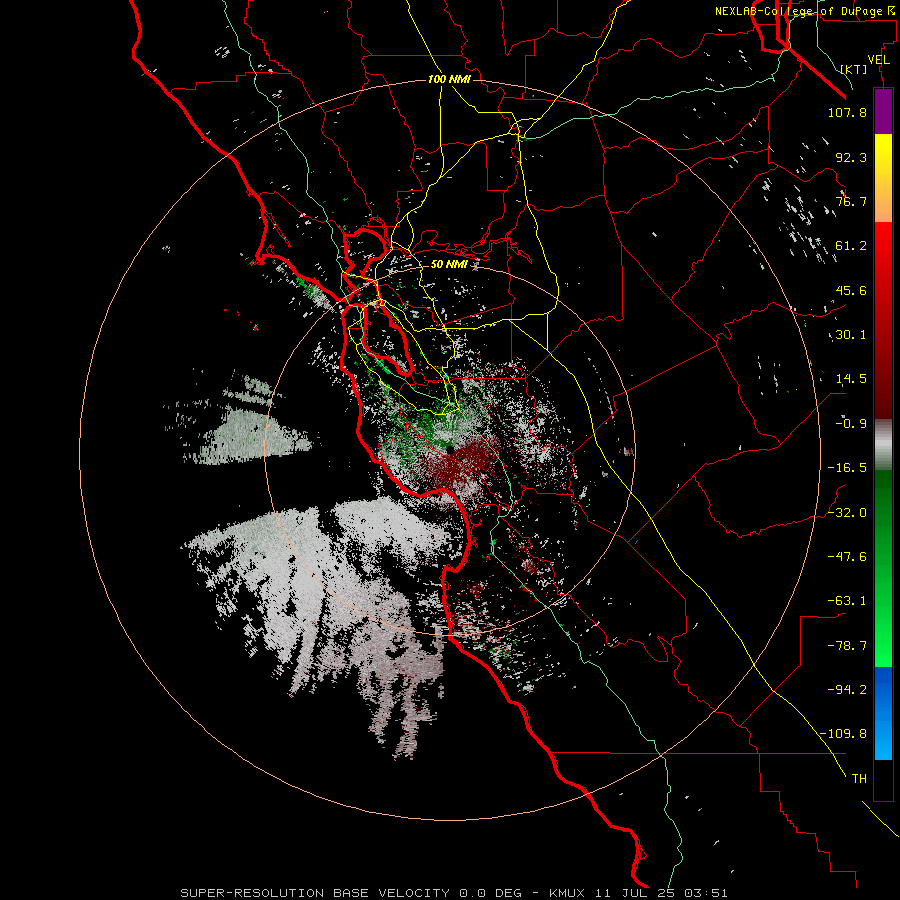Click the 45.6 legend value

pyautogui.click(x=851, y=290)
